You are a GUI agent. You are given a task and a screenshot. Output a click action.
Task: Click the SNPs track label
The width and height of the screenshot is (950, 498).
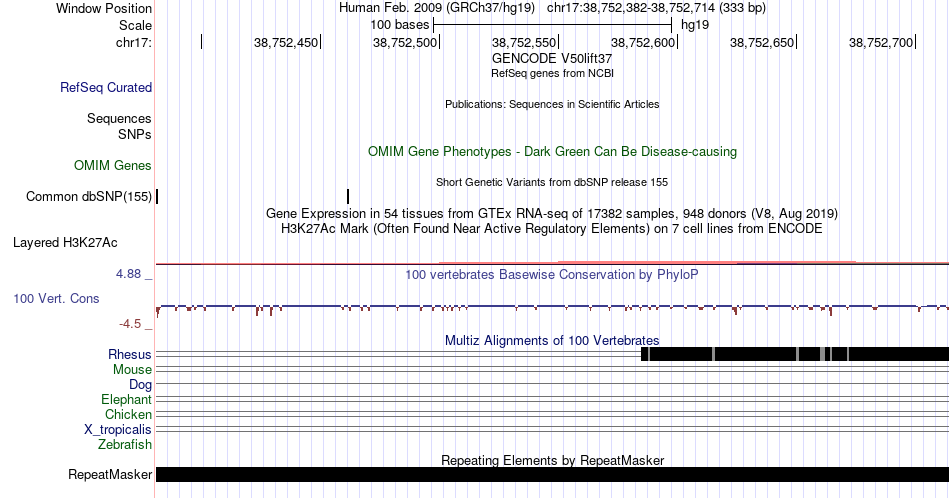tap(135, 134)
